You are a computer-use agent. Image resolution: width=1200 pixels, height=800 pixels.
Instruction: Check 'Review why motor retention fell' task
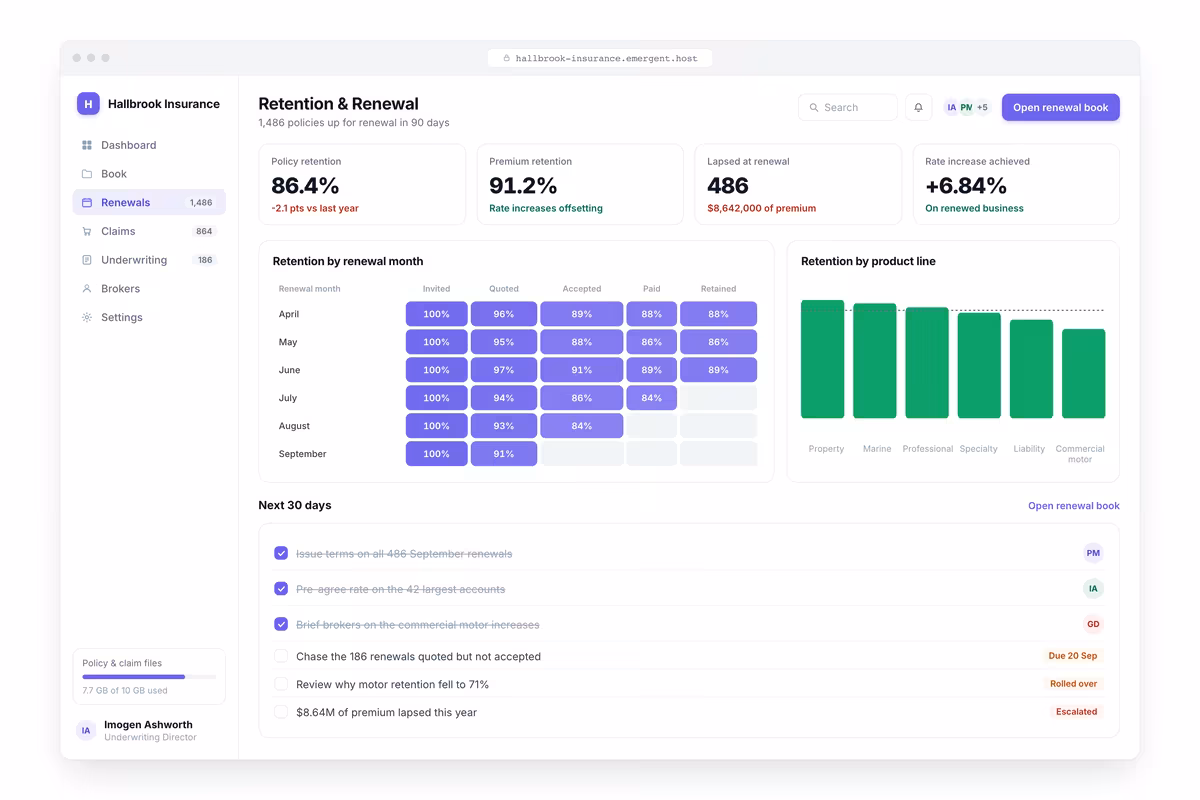281,684
